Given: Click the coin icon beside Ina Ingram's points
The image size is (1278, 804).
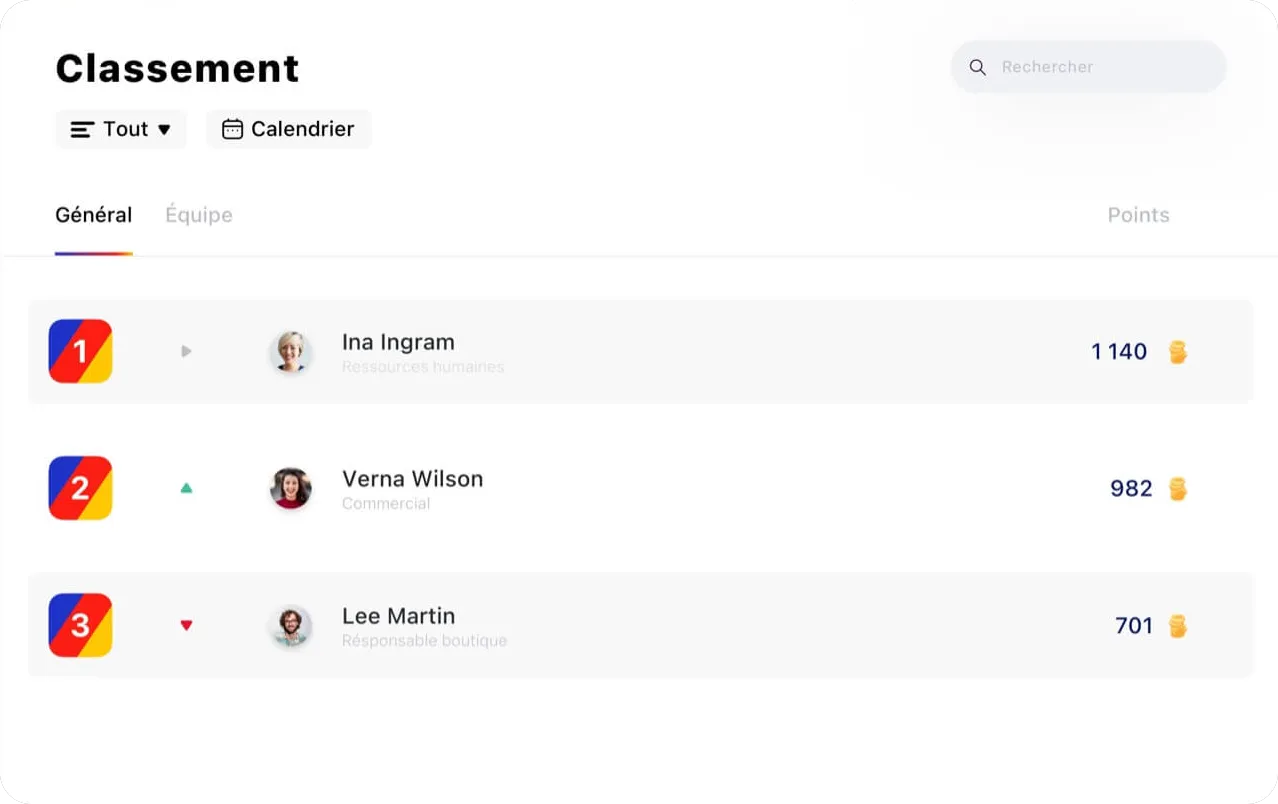Looking at the screenshot, I should (1177, 351).
